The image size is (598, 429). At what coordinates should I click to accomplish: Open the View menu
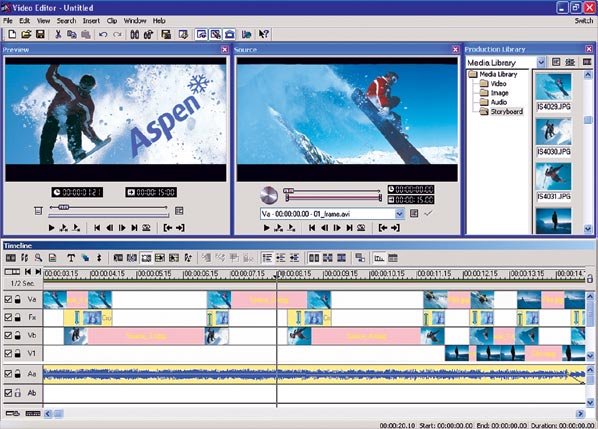[43, 21]
